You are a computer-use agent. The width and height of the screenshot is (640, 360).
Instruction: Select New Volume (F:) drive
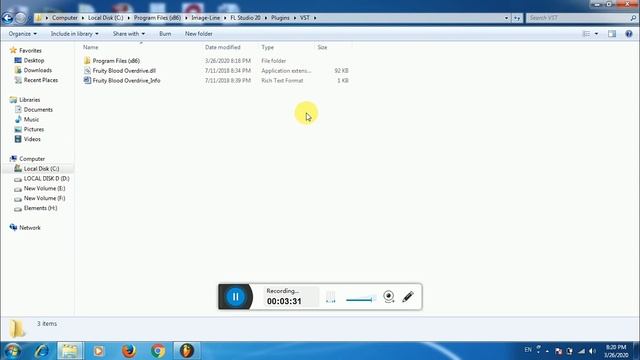(x=44, y=198)
